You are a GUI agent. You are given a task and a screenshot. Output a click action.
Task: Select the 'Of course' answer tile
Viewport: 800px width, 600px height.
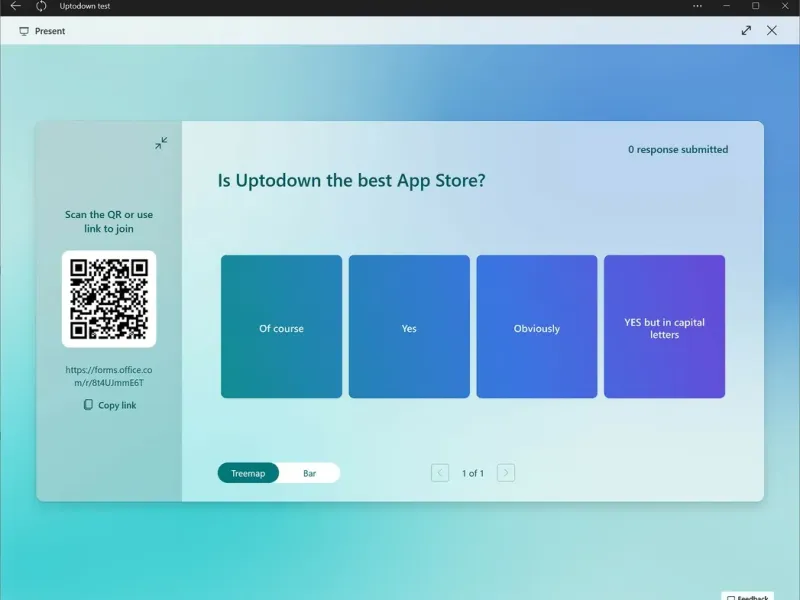(282, 327)
